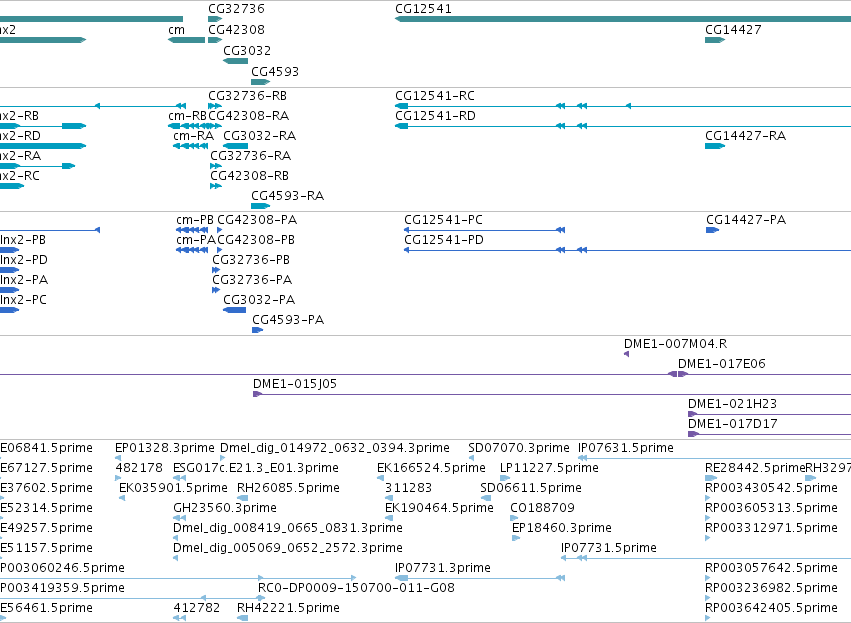Open EST label "SD07070.3prime"
This screenshot has height=623, width=851.
(519, 448)
